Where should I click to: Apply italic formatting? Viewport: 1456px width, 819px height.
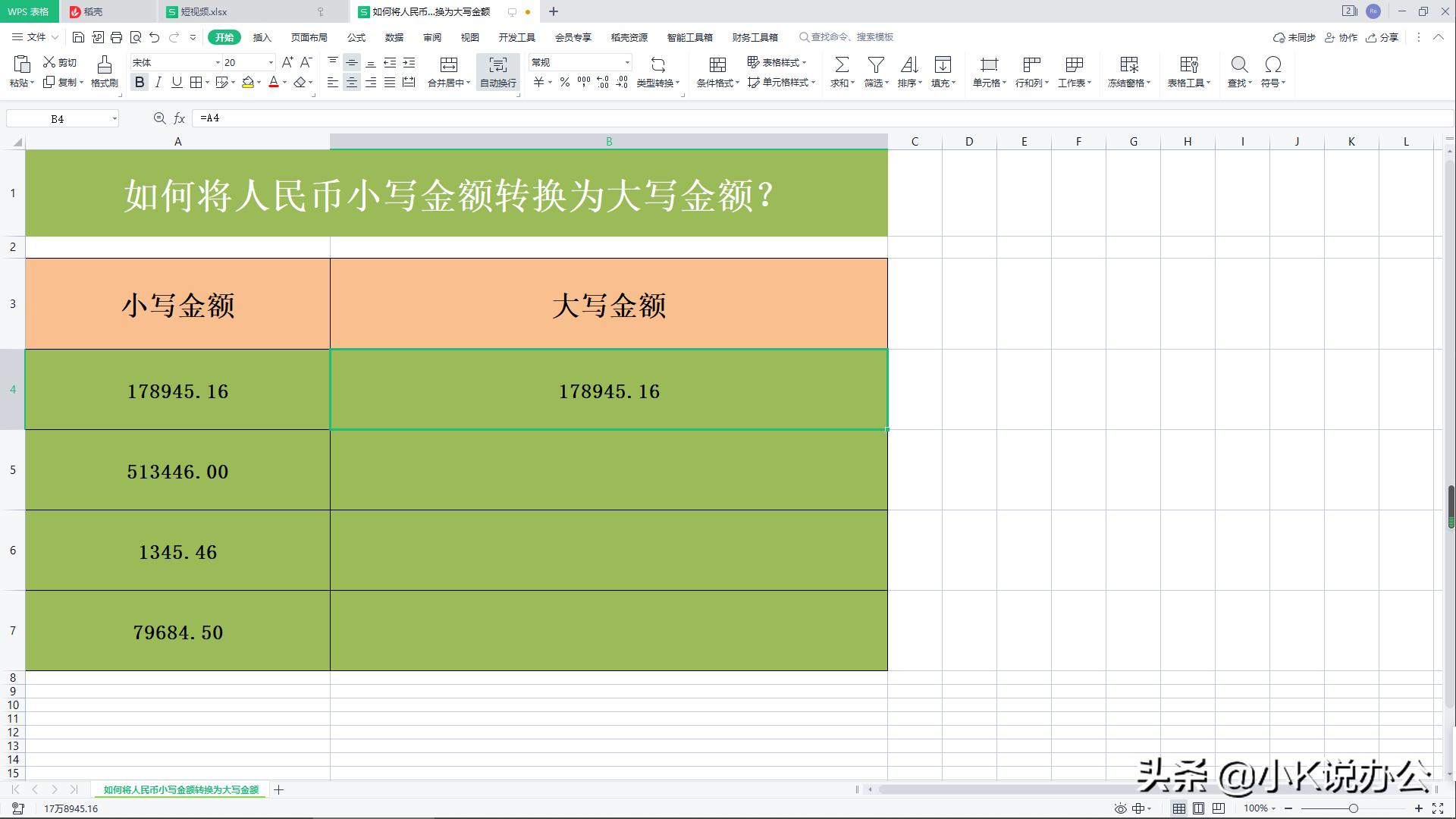pyautogui.click(x=158, y=83)
